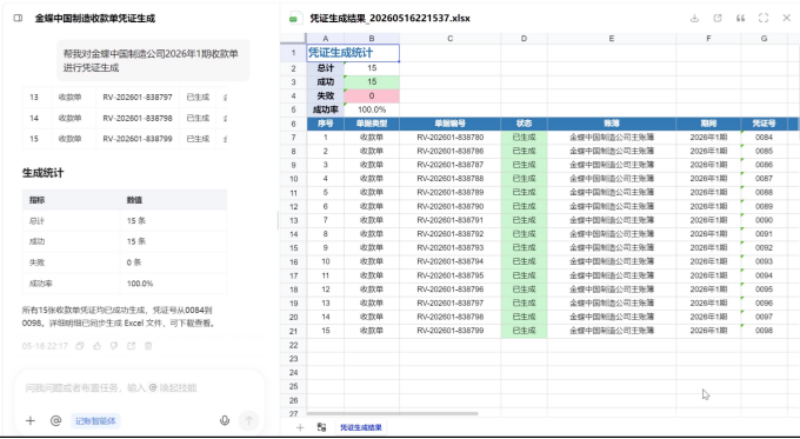Click the user prompt message bubble
This screenshot has height=439, width=800.
(x=153, y=60)
